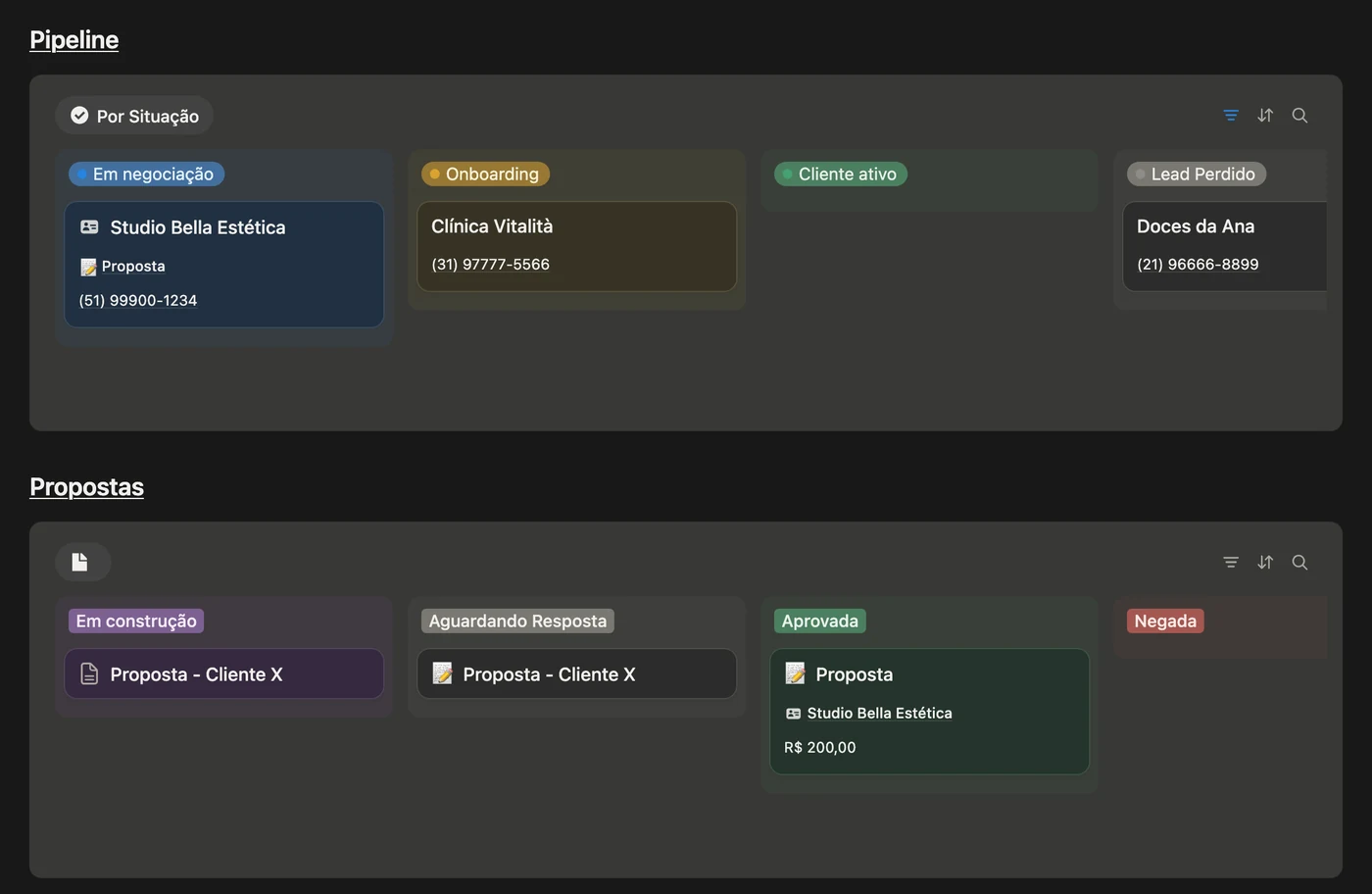Click memo icon on Aguardando Resposta proposal card
This screenshot has height=894, width=1372.
pyautogui.click(x=442, y=674)
